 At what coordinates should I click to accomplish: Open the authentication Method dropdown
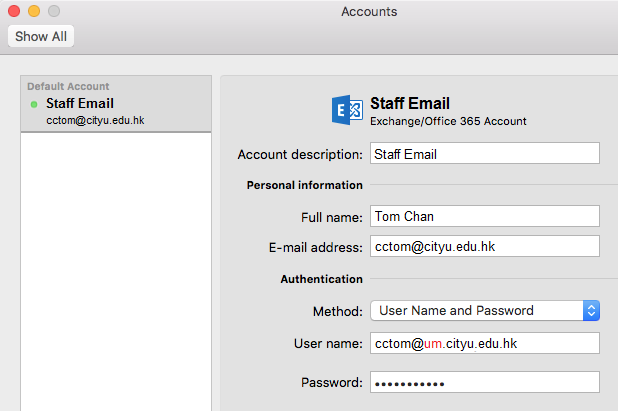click(475, 310)
